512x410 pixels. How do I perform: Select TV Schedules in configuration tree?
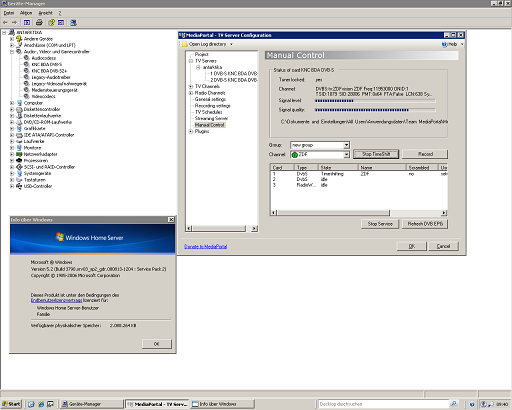click(209, 112)
